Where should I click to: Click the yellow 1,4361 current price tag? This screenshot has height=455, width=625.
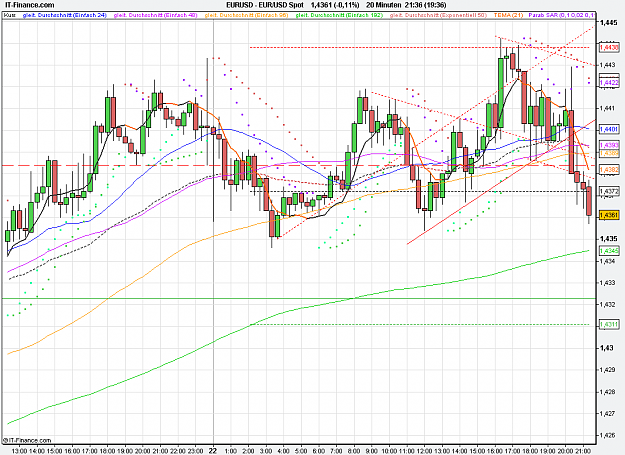(609, 215)
